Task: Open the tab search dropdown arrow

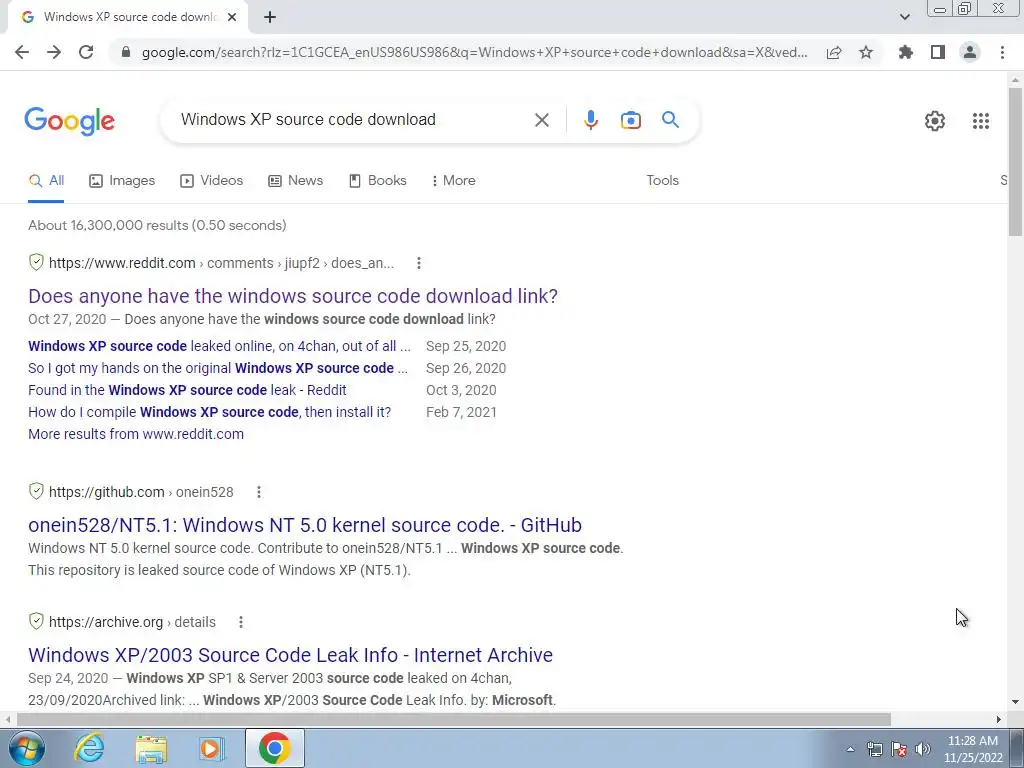Action: [x=904, y=18]
